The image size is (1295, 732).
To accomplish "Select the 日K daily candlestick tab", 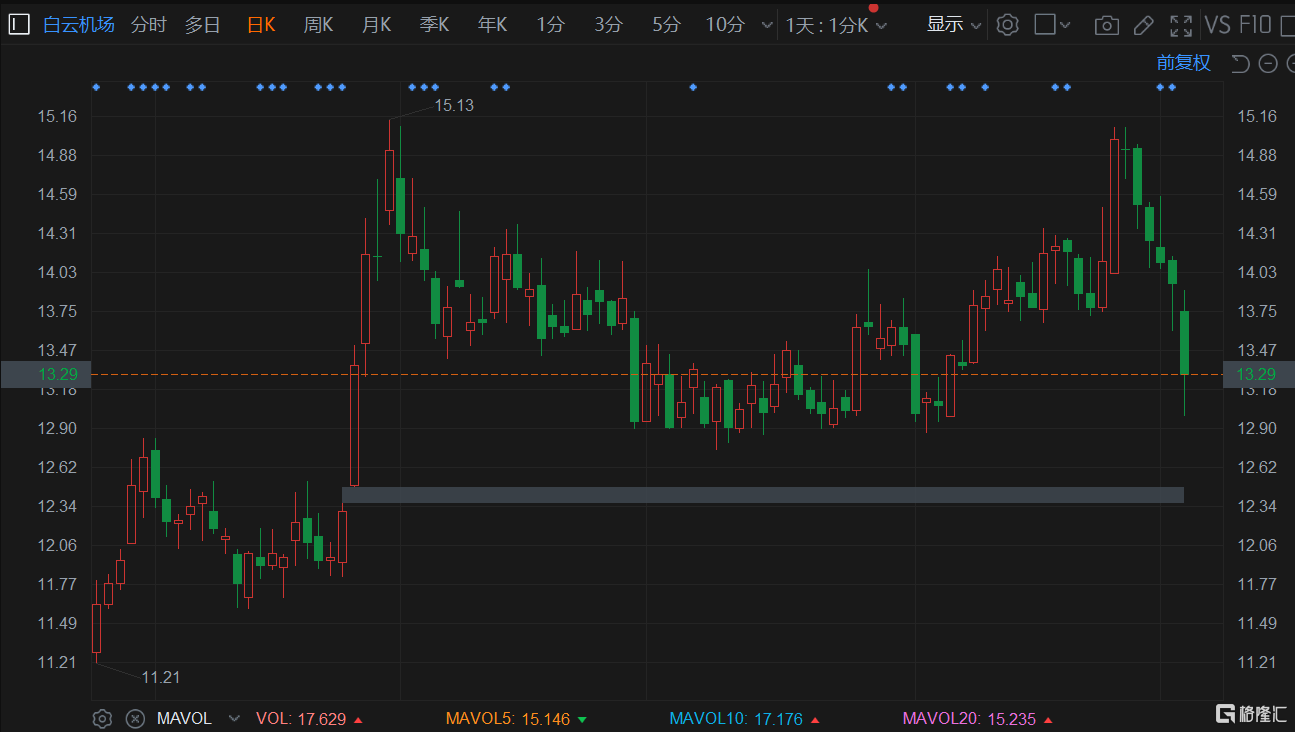I will (x=261, y=25).
